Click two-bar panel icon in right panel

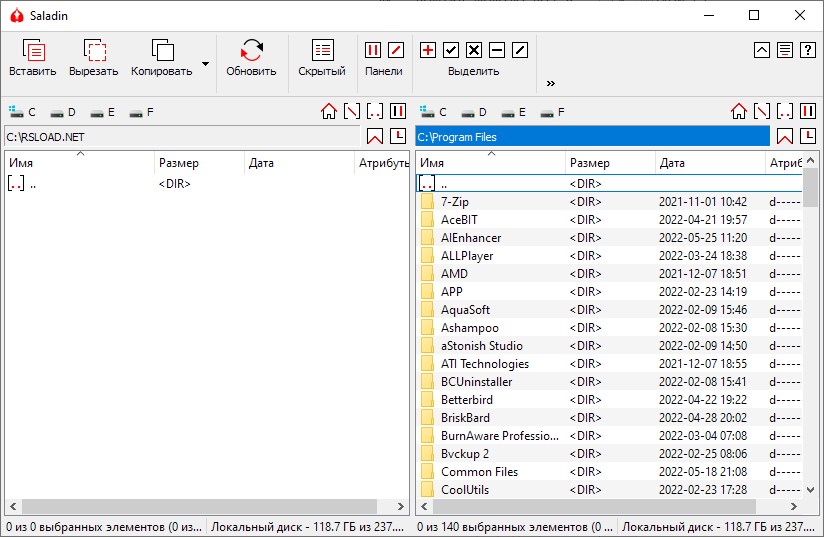click(808, 111)
